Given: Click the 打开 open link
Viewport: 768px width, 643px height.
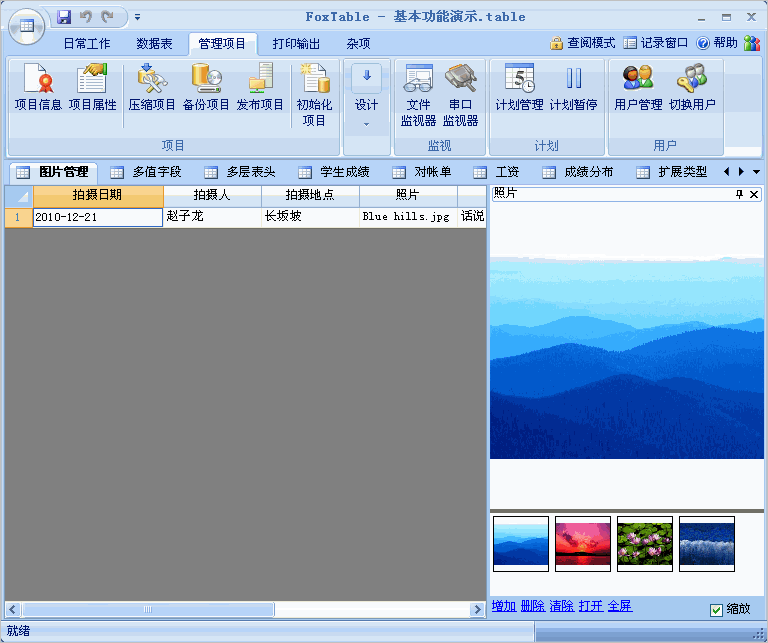Looking at the screenshot, I should (591, 606).
